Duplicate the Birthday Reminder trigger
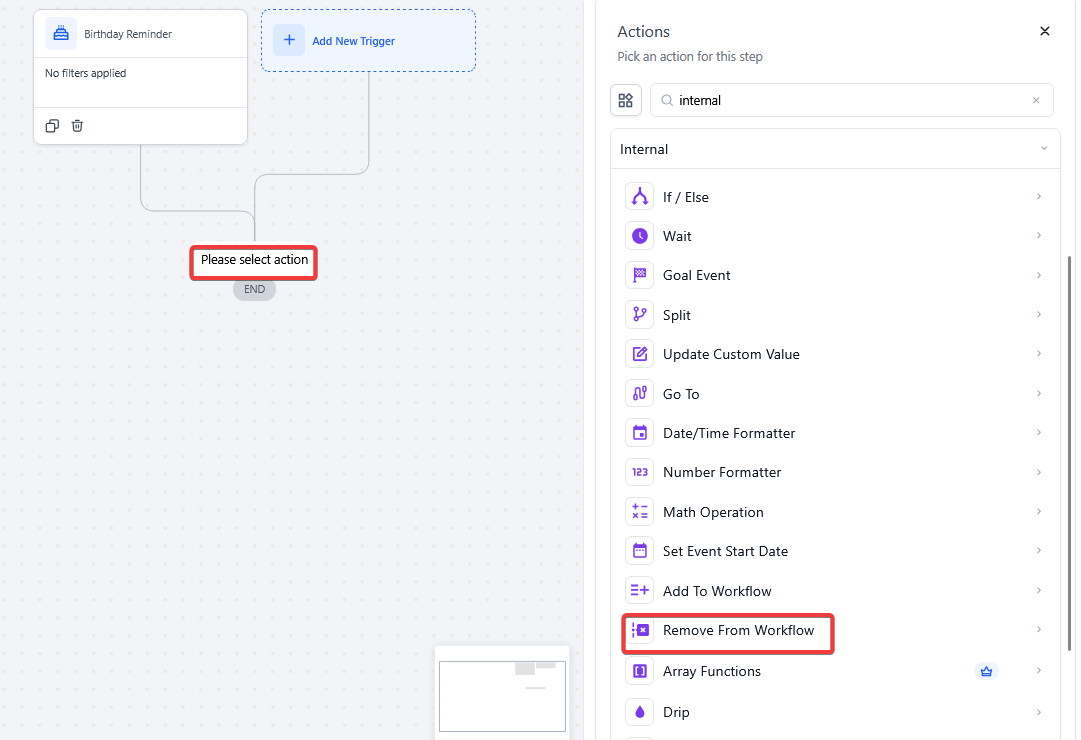This screenshot has width=1081, height=740. point(52,126)
